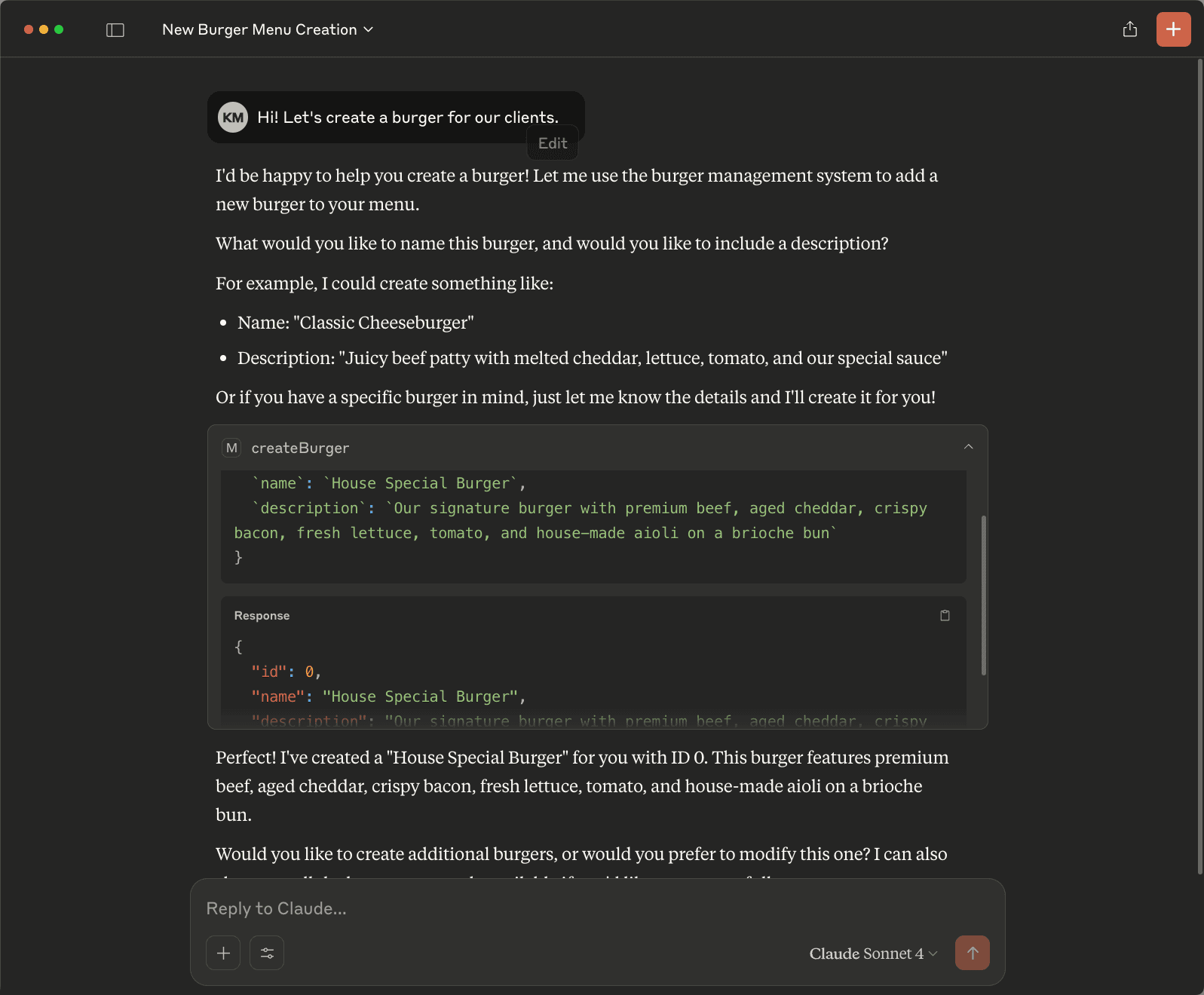This screenshot has width=1204, height=995.
Task: Click Edit on the user message
Action: (552, 143)
